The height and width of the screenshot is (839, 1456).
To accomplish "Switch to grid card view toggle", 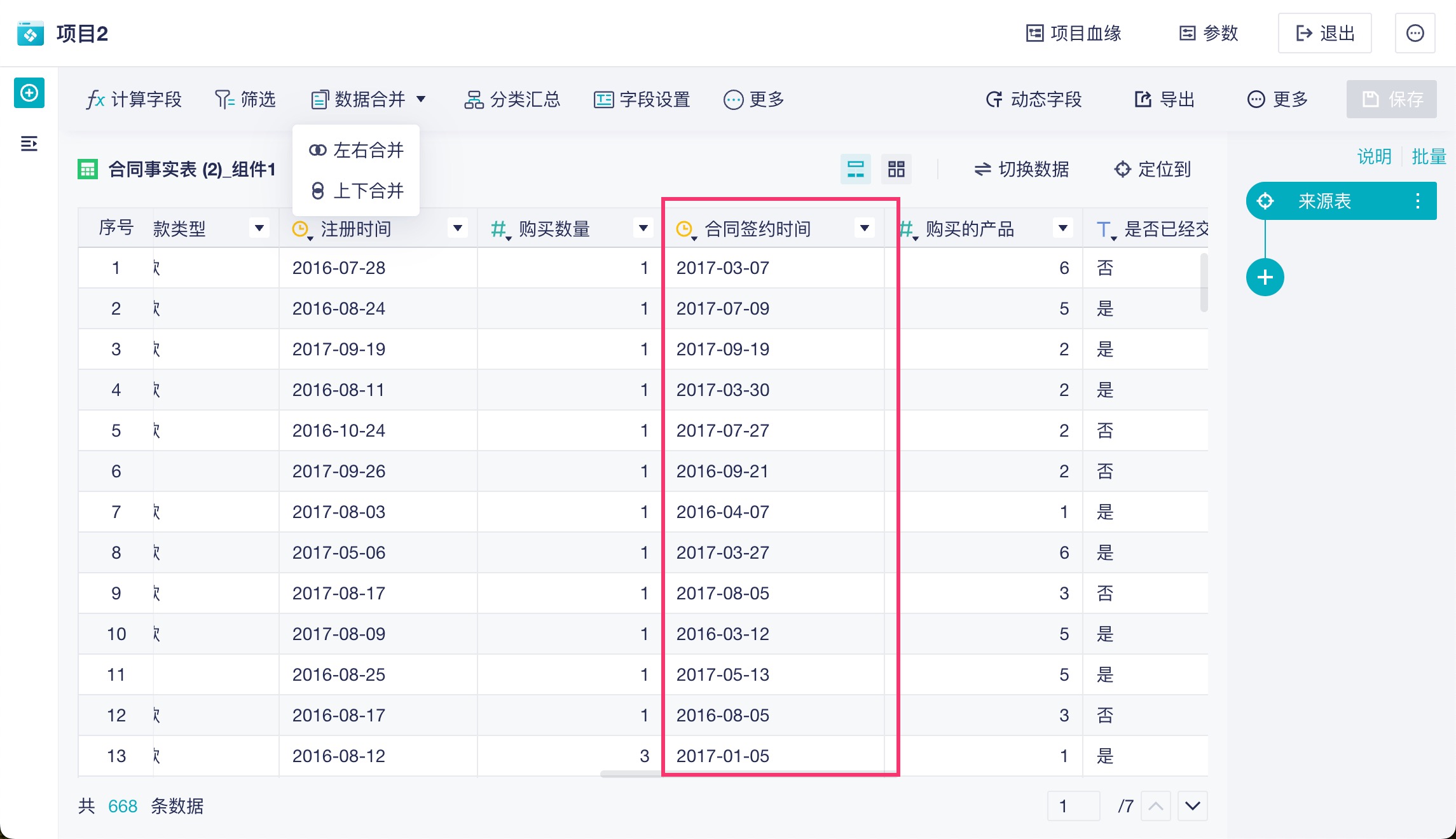I will pyautogui.click(x=896, y=169).
